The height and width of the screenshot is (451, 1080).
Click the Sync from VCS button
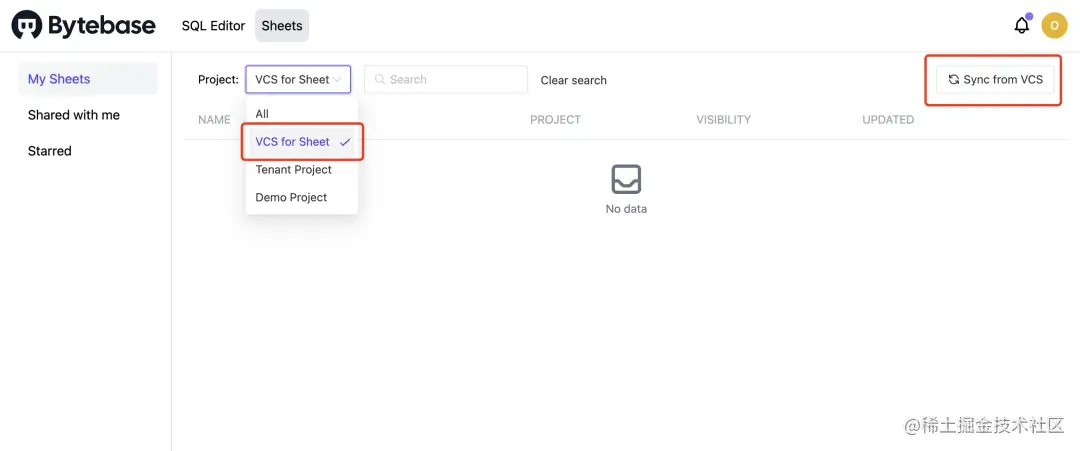point(995,79)
